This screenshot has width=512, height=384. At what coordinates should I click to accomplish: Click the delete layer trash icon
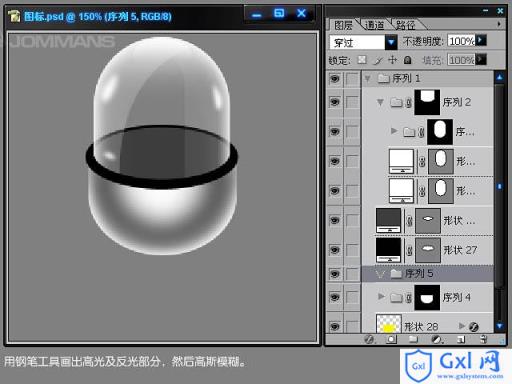(x=484, y=339)
